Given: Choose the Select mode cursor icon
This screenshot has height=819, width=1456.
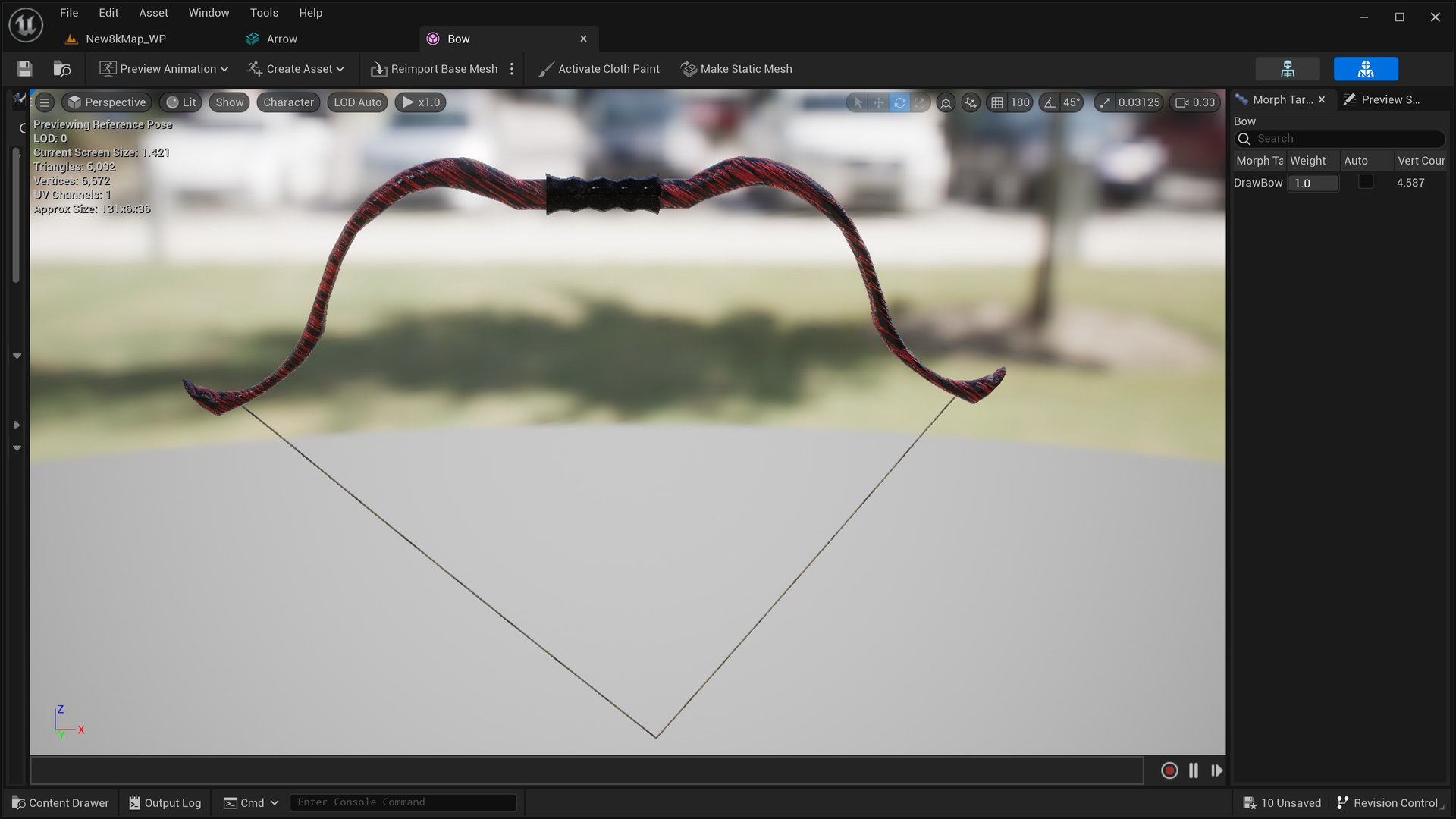Looking at the screenshot, I should 858,102.
